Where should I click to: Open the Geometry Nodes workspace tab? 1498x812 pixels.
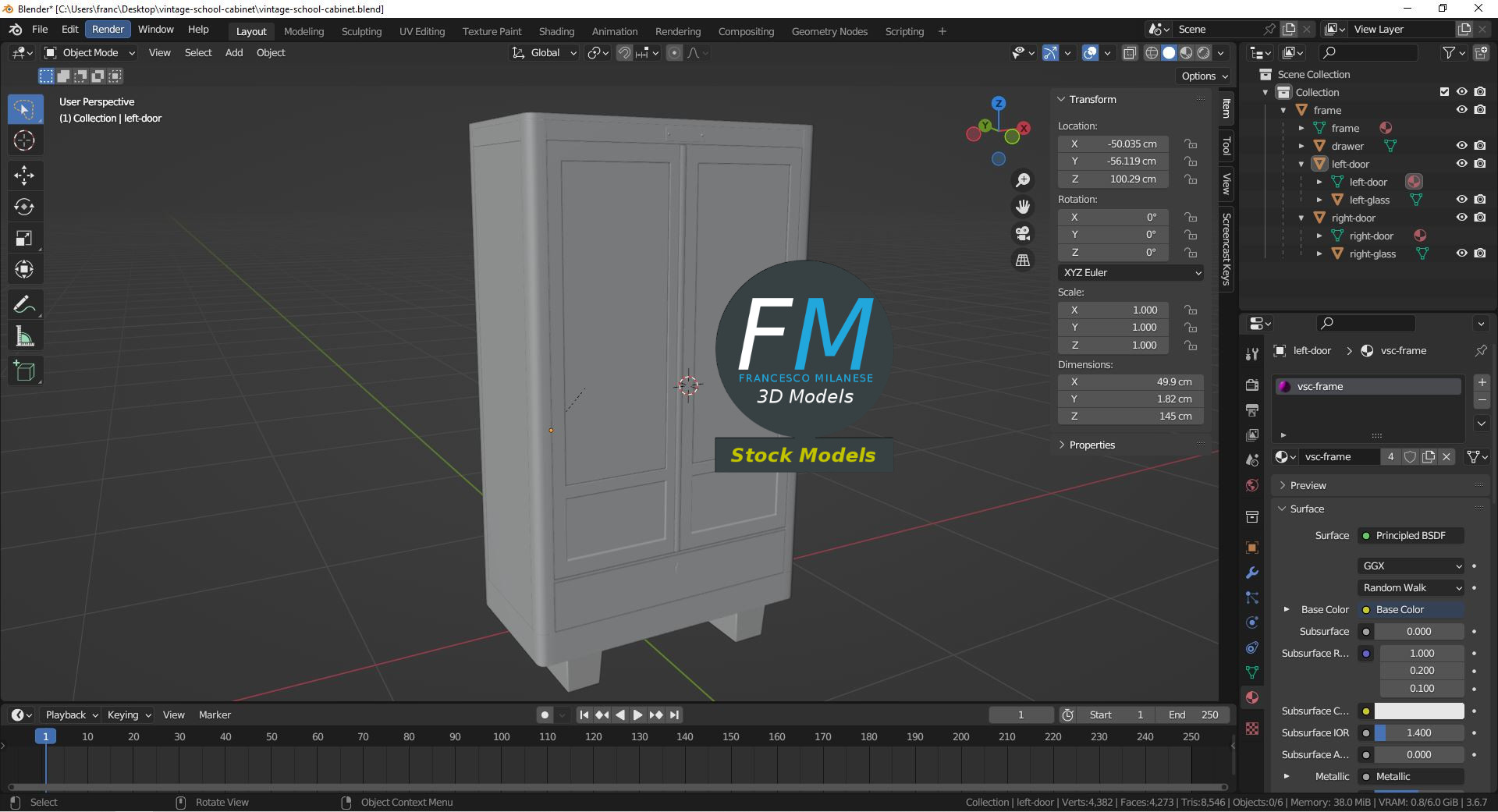(x=829, y=32)
